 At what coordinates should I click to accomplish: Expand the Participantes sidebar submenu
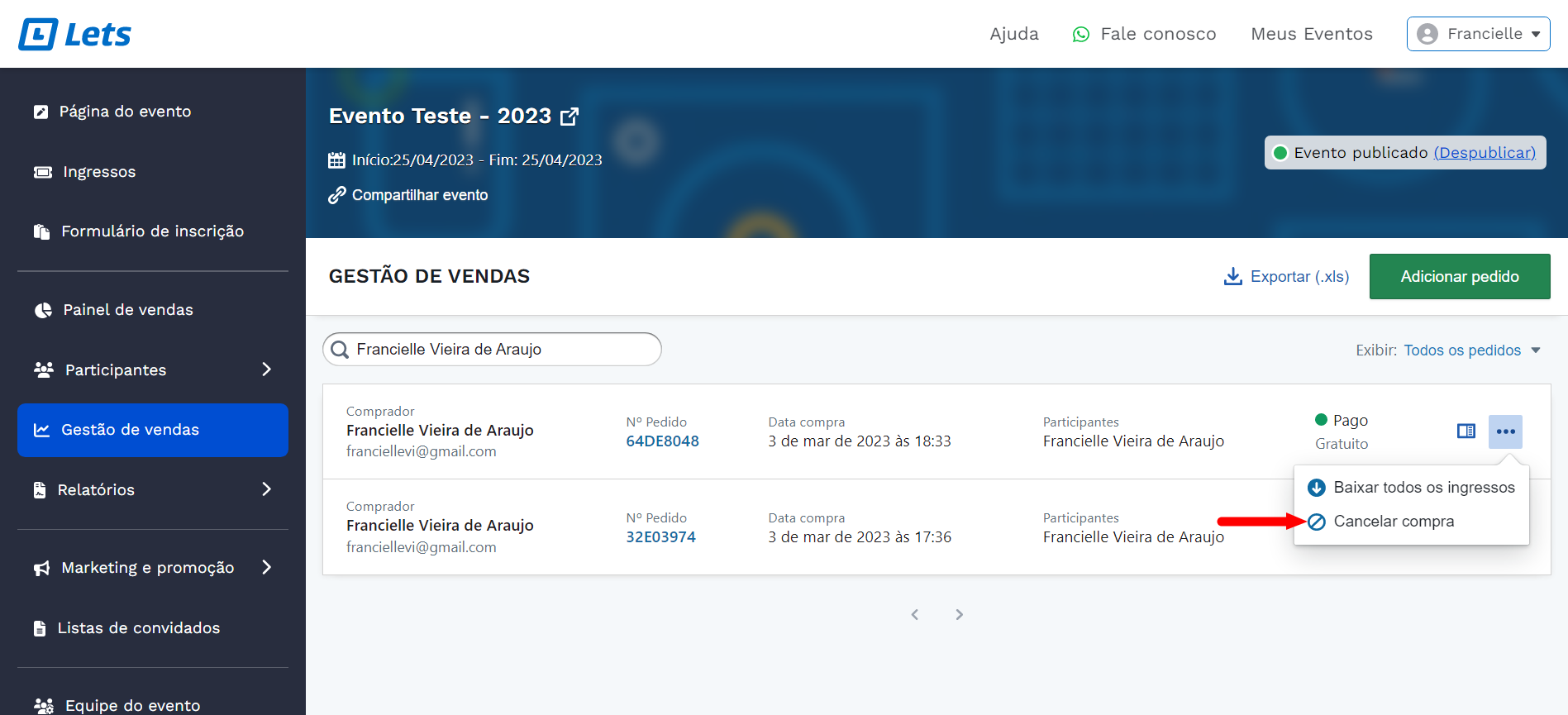click(266, 369)
